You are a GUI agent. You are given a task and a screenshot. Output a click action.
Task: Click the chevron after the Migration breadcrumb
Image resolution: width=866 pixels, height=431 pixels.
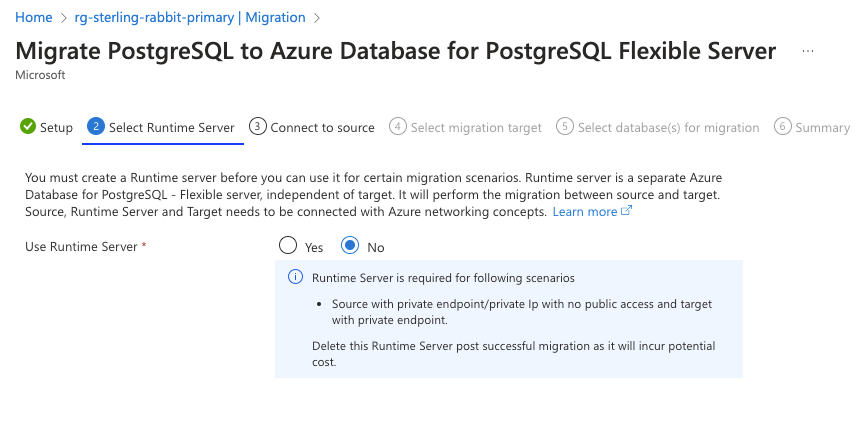pos(317,18)
